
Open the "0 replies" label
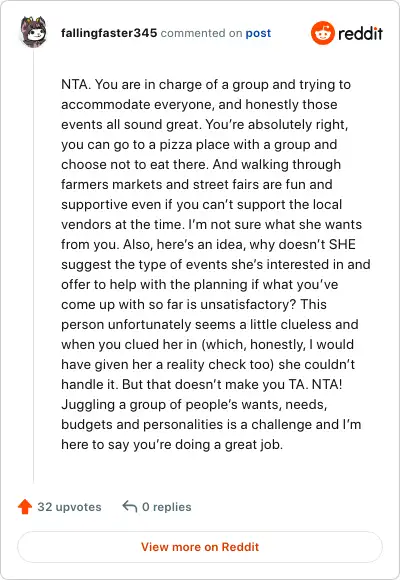167,507
